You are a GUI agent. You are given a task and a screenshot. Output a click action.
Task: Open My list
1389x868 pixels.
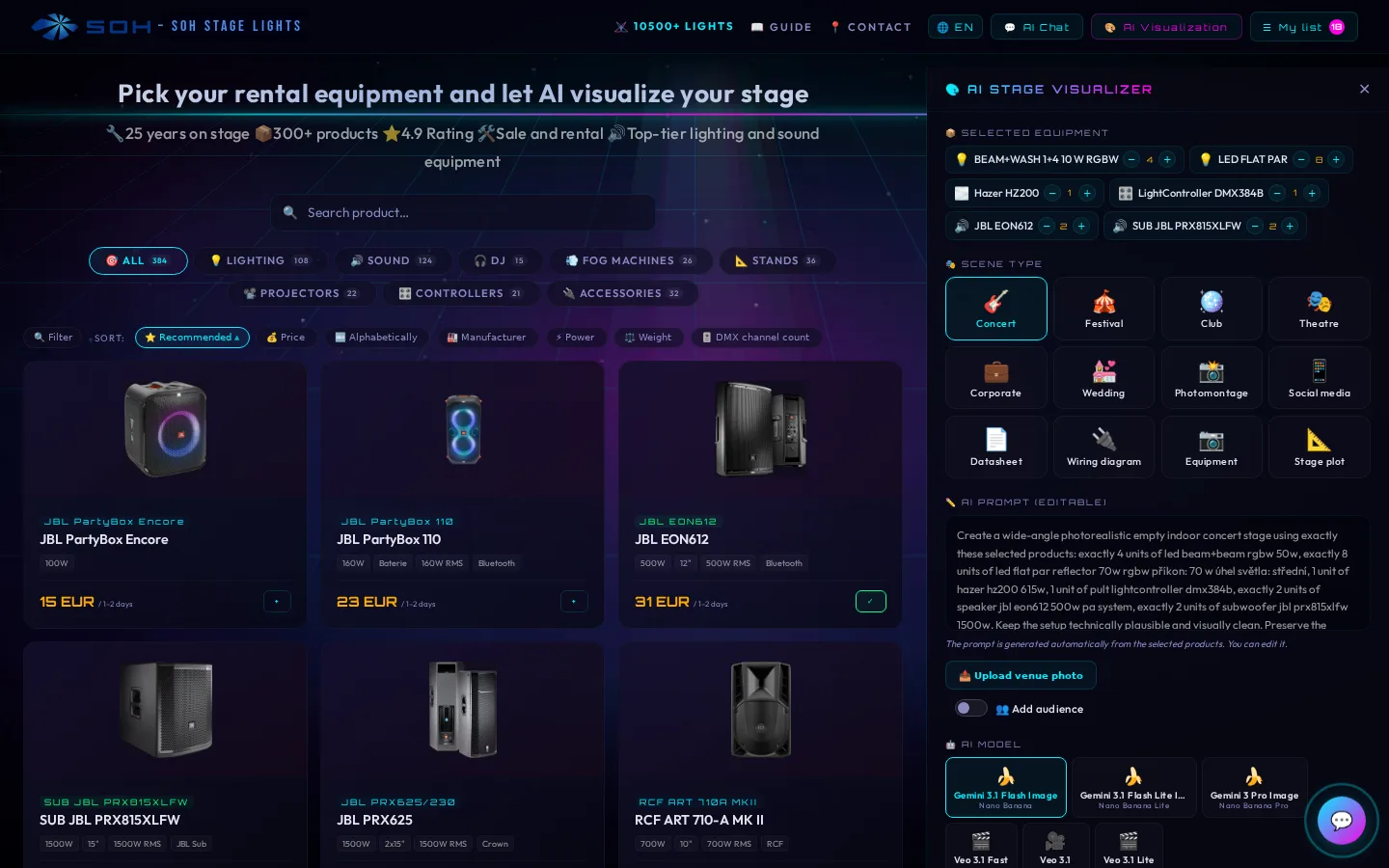pos(1303,27)
